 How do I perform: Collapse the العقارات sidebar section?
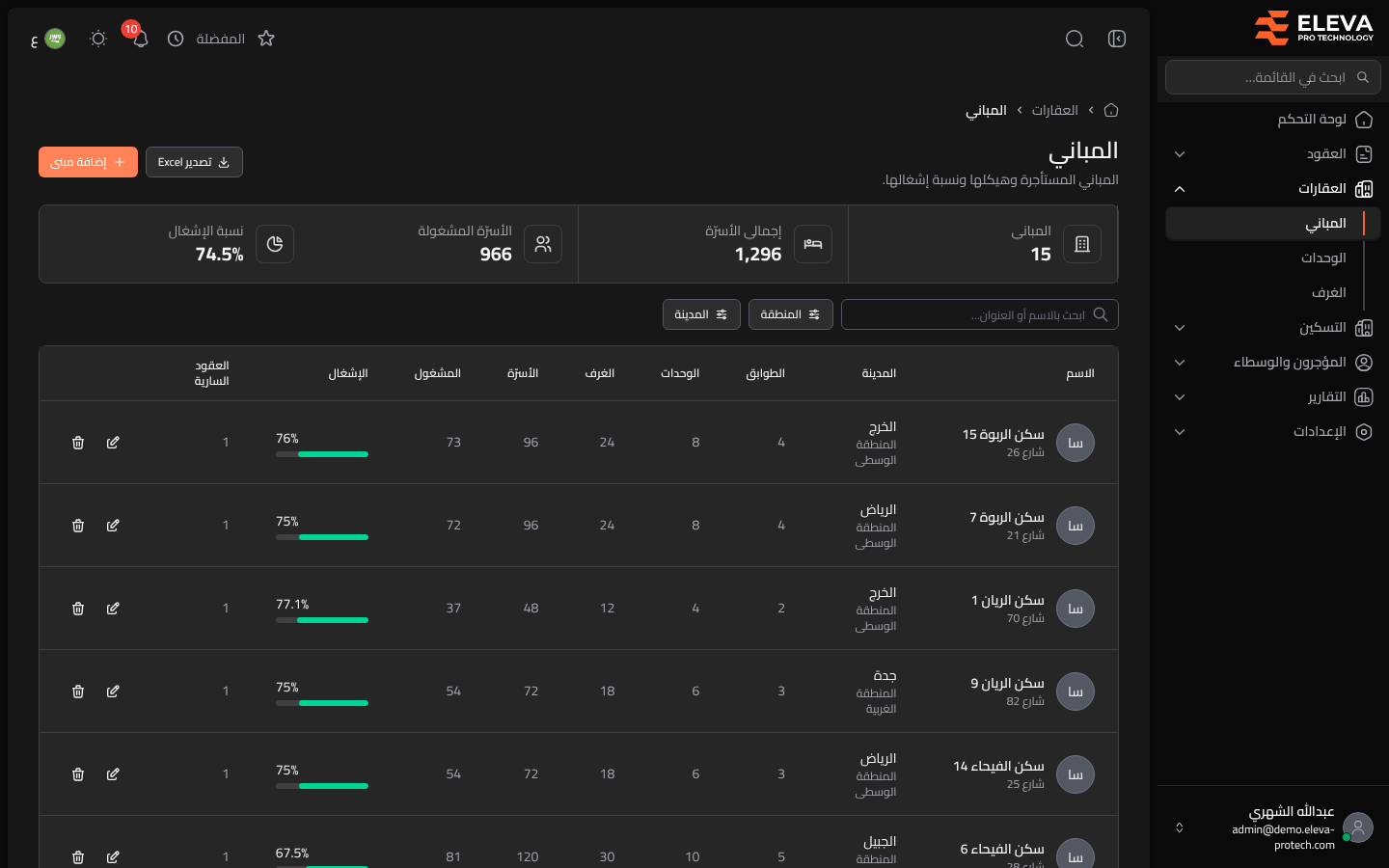pyautogui.click(x=1273, y=189)
